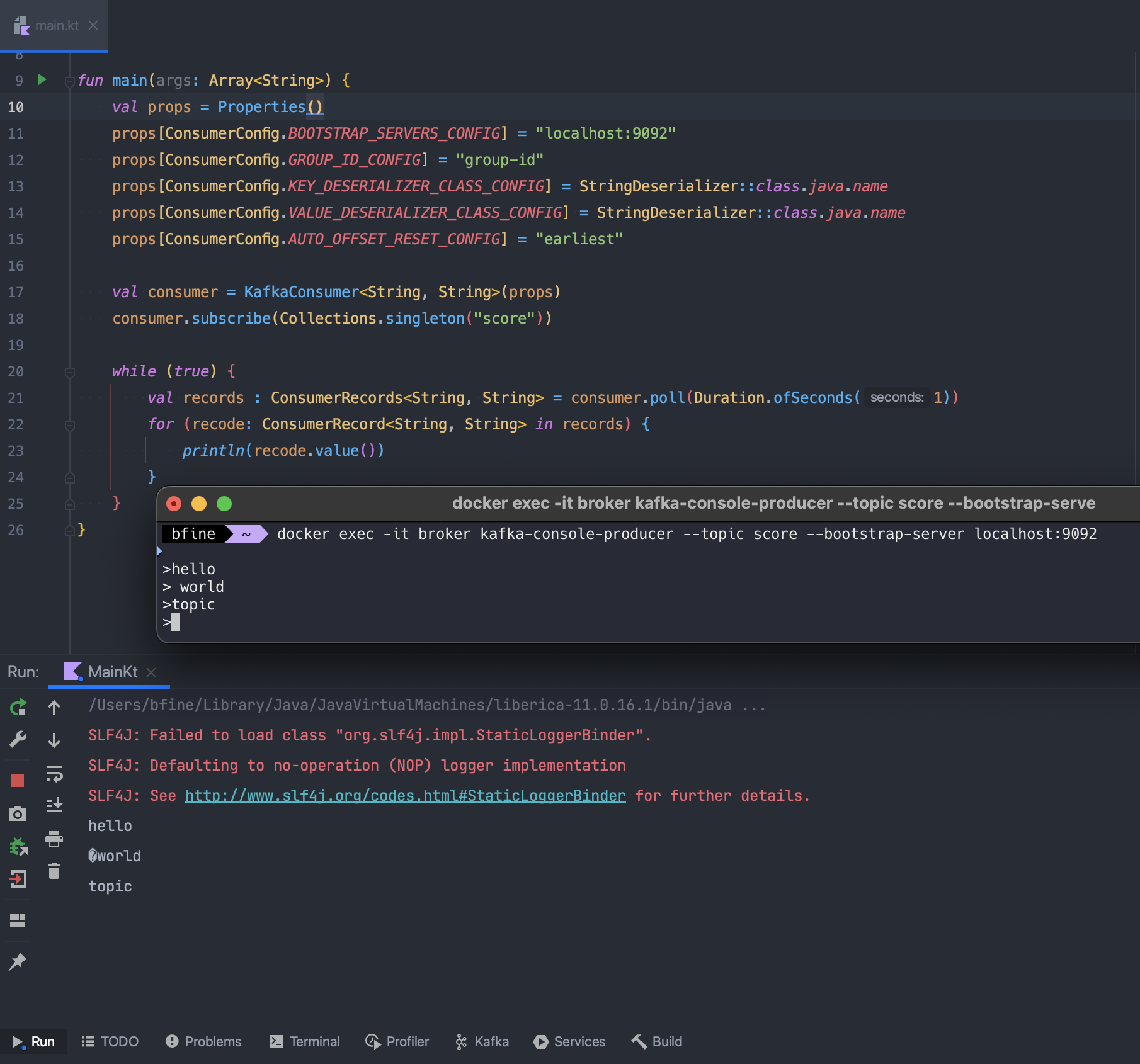The width and height of the screenshot is (1140, 1064).
Task: Open the TODO tool window
Action: [110, 1041]
